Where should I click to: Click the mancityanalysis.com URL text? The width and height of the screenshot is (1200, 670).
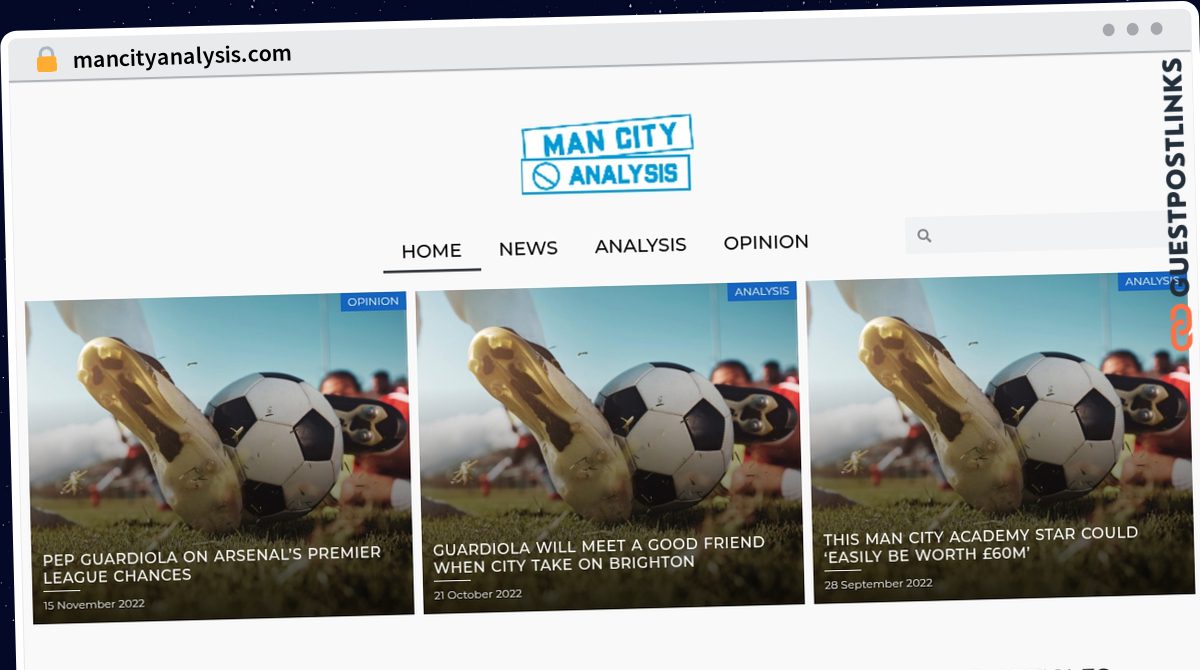182,56
